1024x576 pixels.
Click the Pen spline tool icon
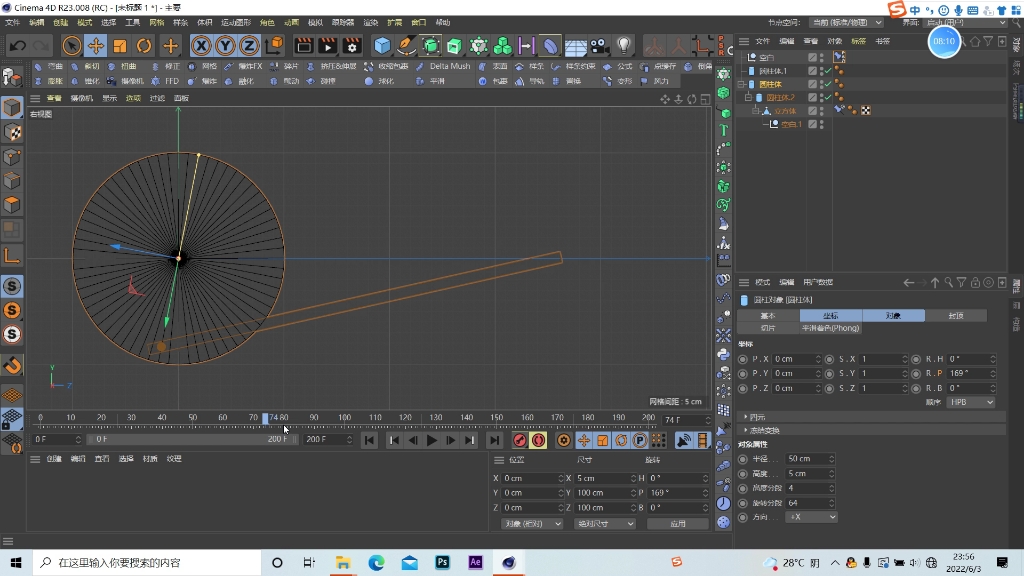pyautogui.click(x=406, y=45)
